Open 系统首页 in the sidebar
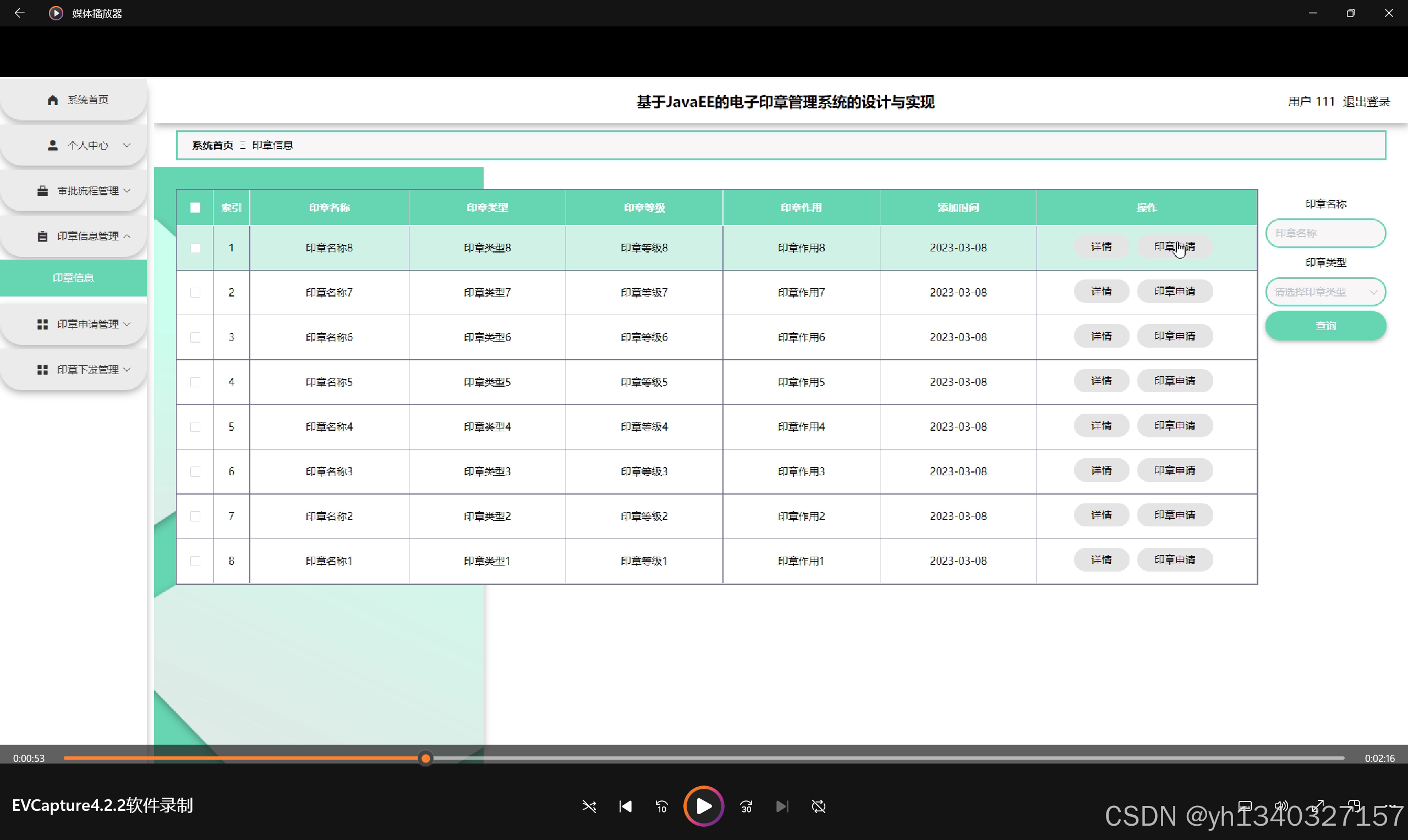1408x840 pixels. (74, 100)
